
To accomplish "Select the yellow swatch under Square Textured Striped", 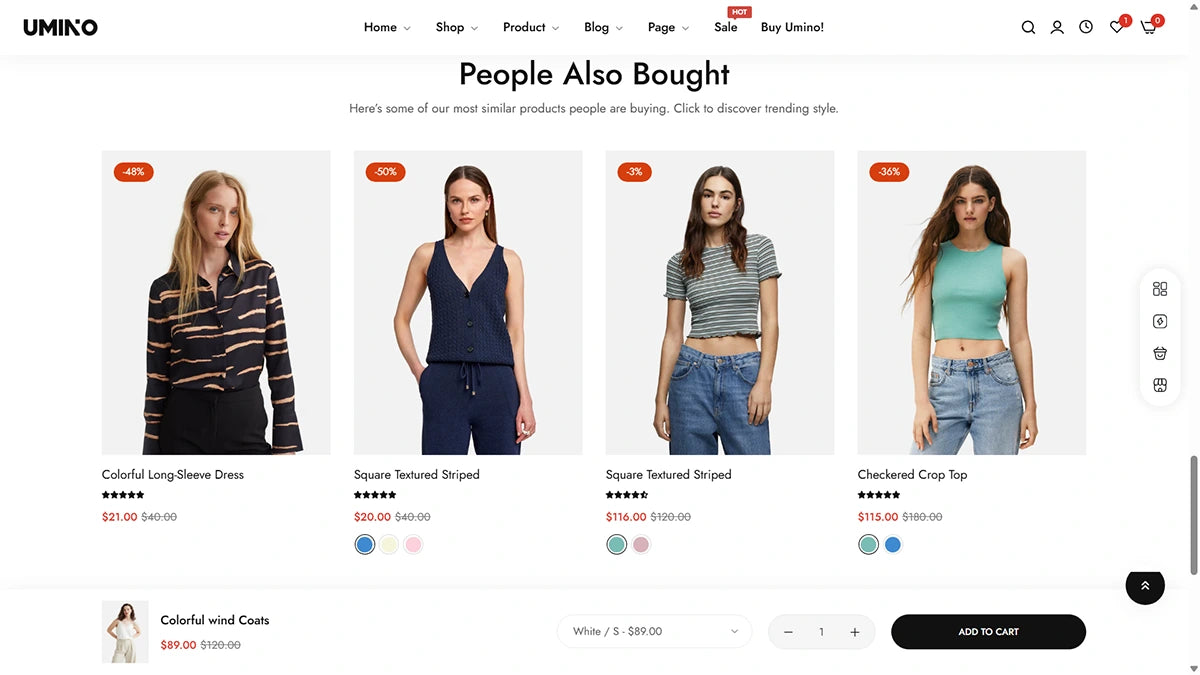I will point(389,544).
